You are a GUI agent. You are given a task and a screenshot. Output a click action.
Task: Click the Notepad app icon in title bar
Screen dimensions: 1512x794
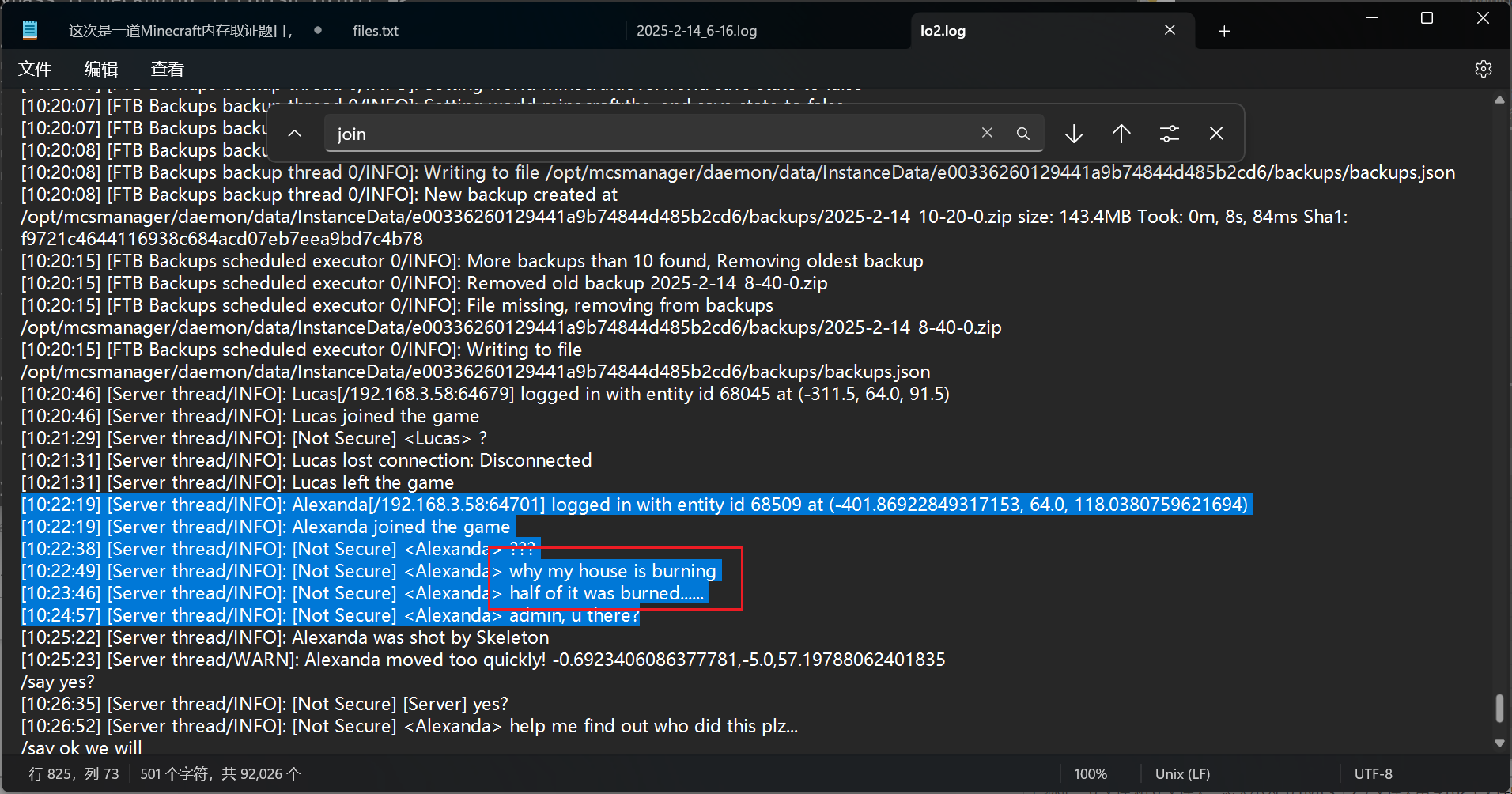pyautogui.click(x=30, y=30)
